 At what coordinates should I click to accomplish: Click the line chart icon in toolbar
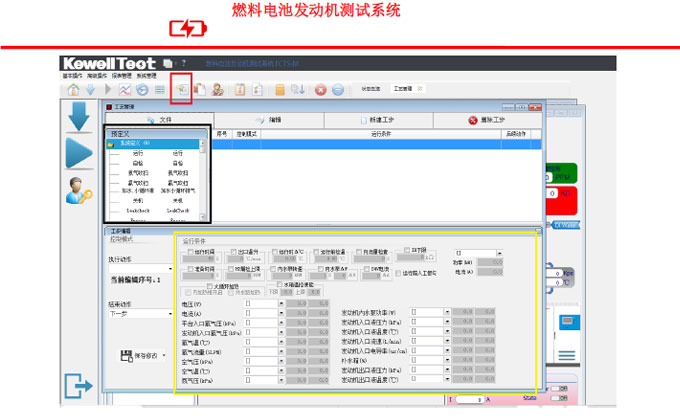coord(125,90)
